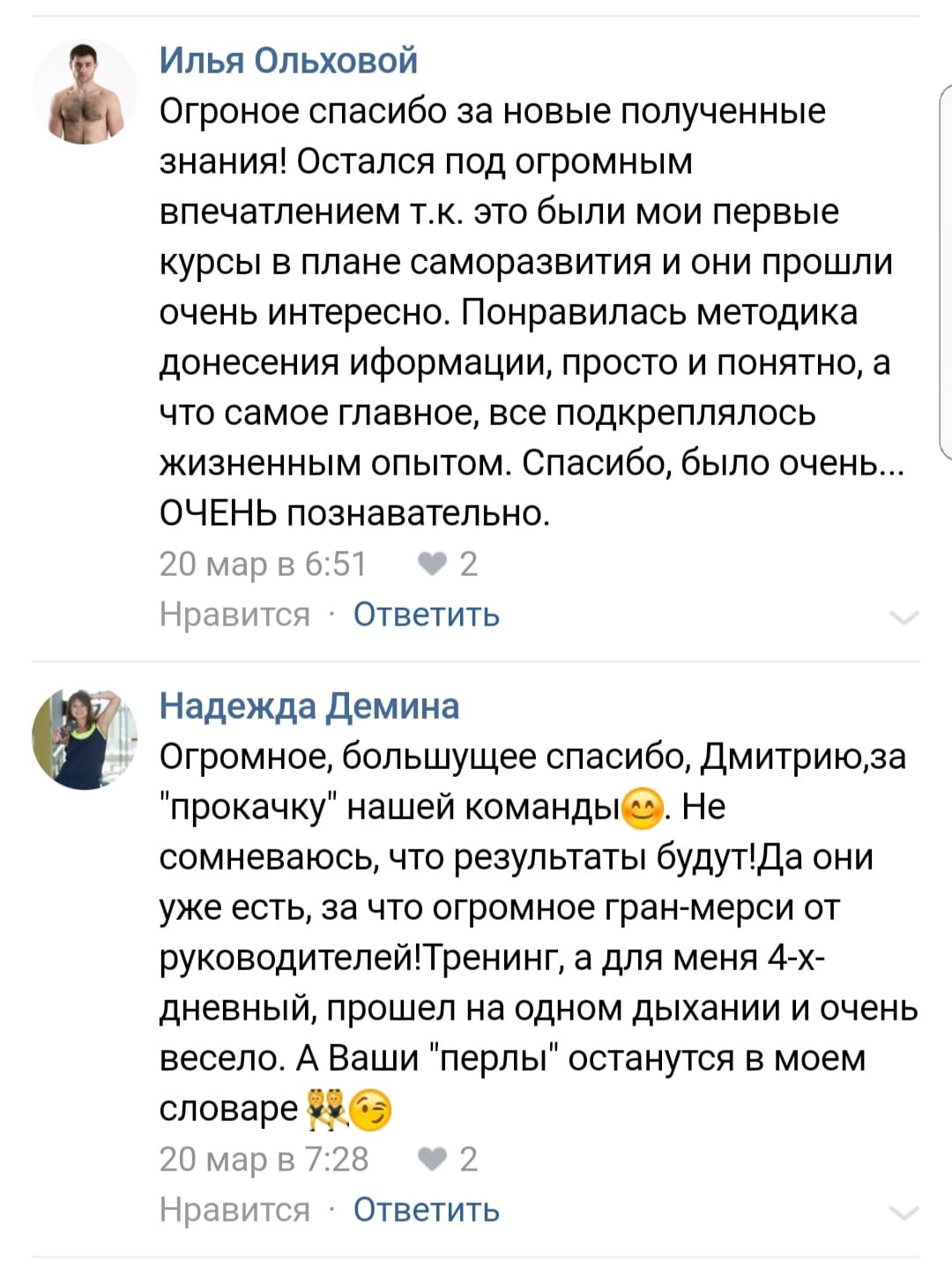Viewport: 952px width, 1270px height.
Task: Click the timestamp 20 мар в 7:28
Action: pos(264,1159)
